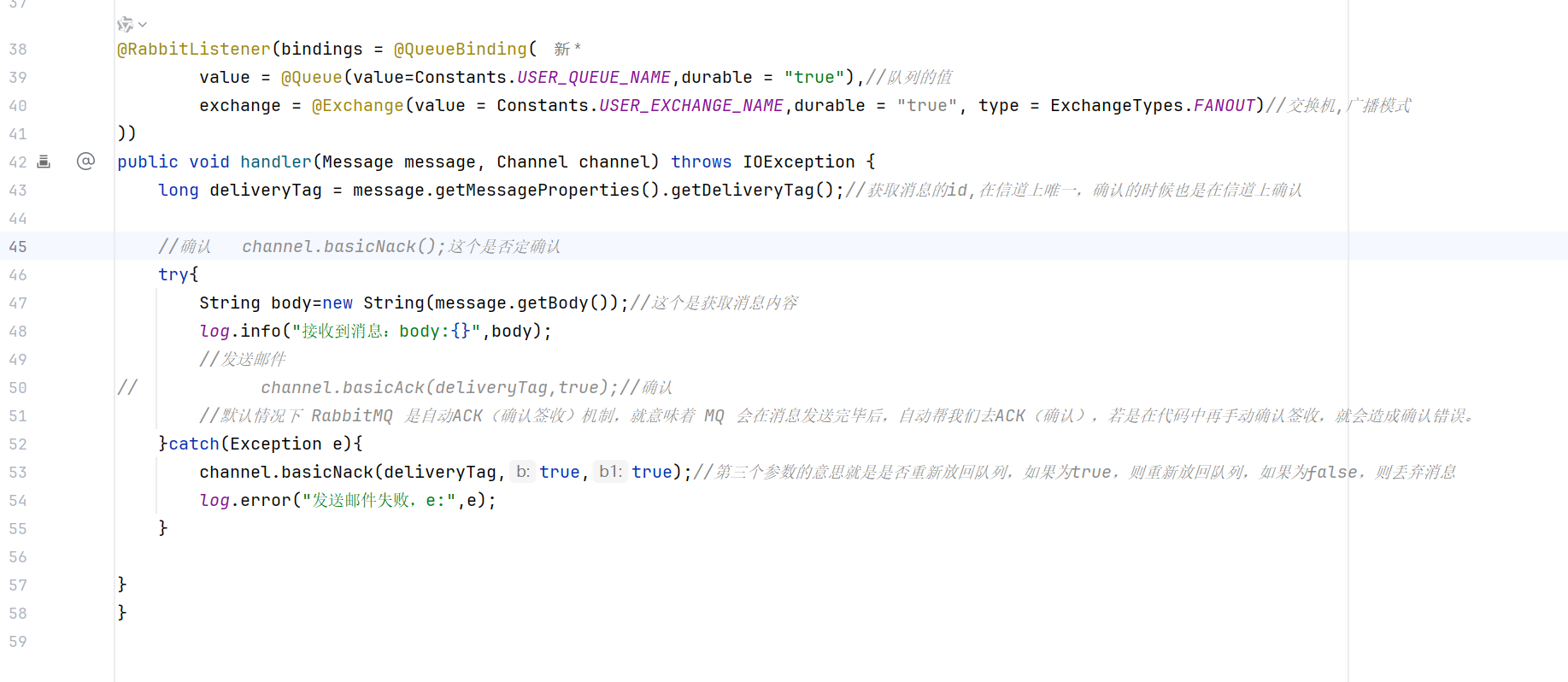
Task: Click log.error call on line 54
Action: coord(245,500)
